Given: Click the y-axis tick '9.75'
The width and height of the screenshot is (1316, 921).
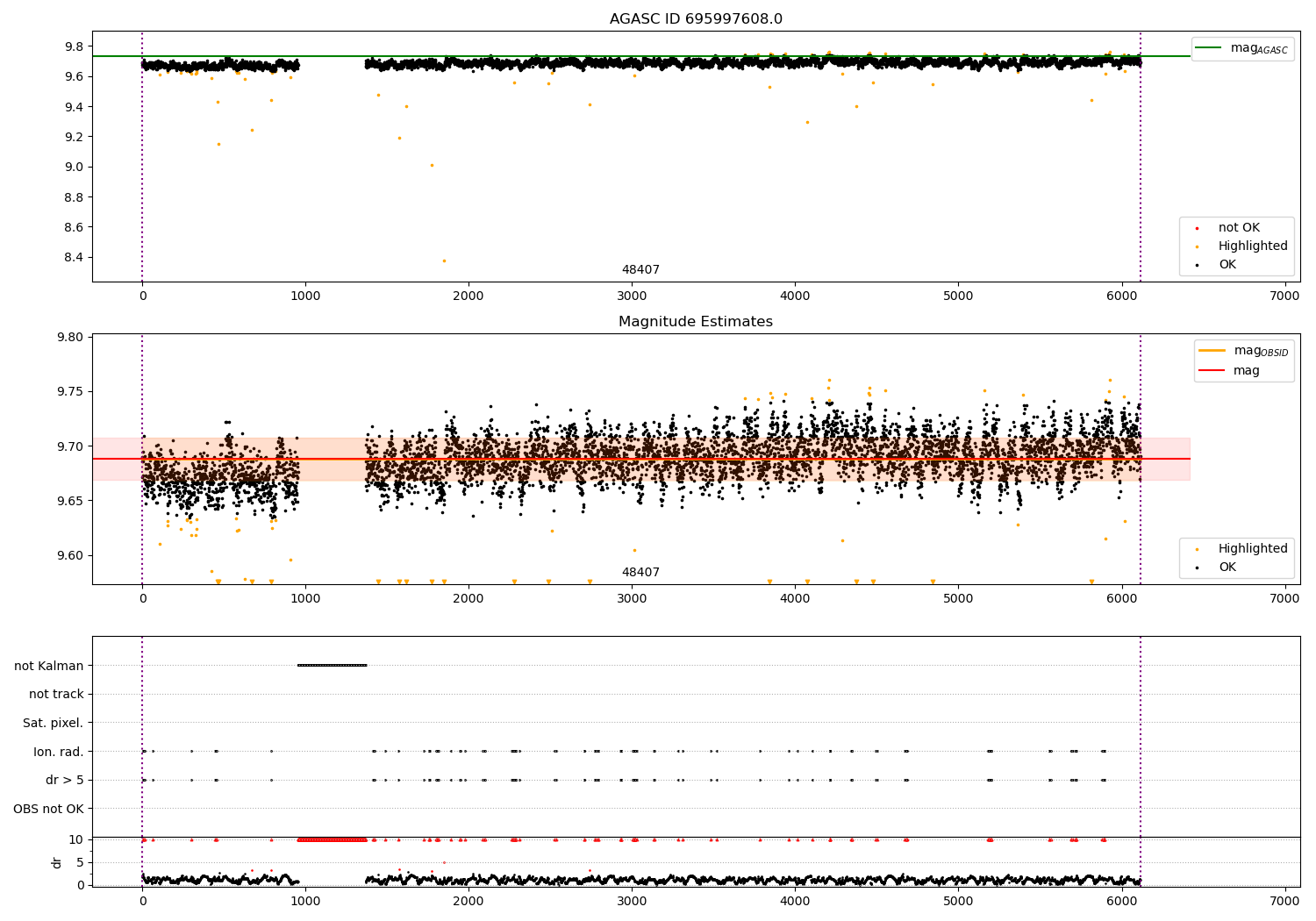Looking at the screenshot, I should (x=70, y=392).
